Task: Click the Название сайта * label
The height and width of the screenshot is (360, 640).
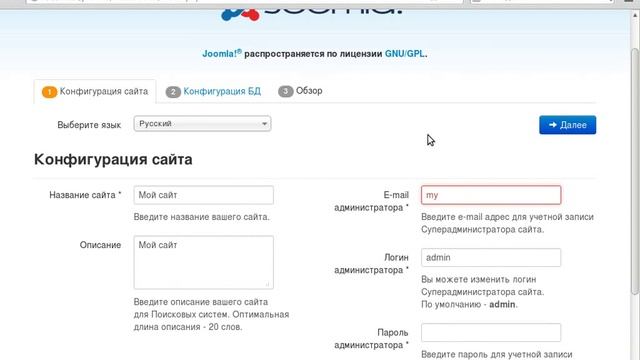Action: [85, 195]
